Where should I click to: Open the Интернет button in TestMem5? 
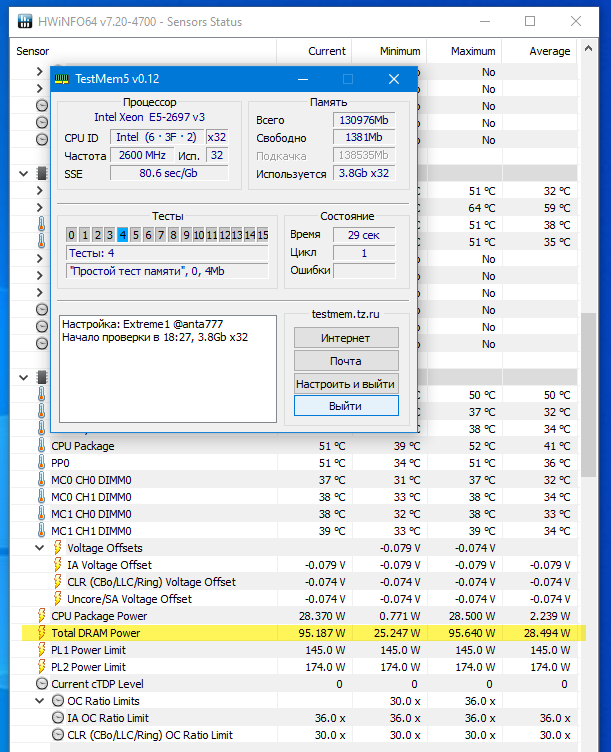pyautogui.click(x=346, y=338)
